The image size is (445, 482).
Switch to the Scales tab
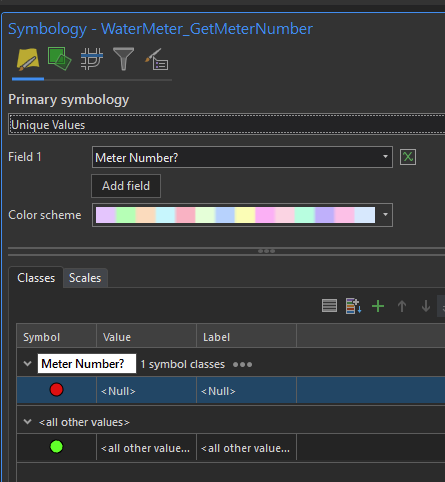click(x=85, y=278)
